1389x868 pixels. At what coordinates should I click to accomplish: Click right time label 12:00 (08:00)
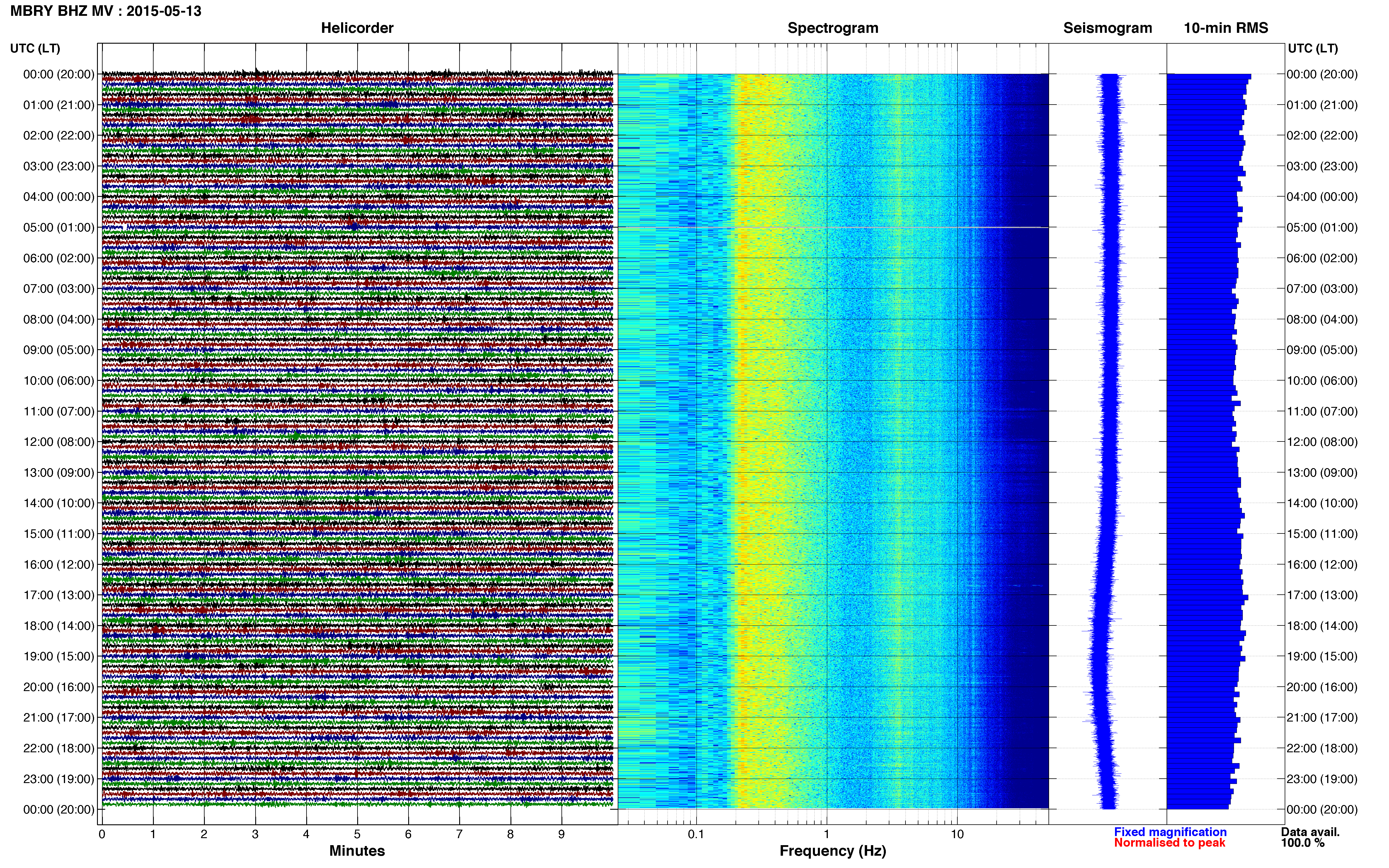(1322, 442)
